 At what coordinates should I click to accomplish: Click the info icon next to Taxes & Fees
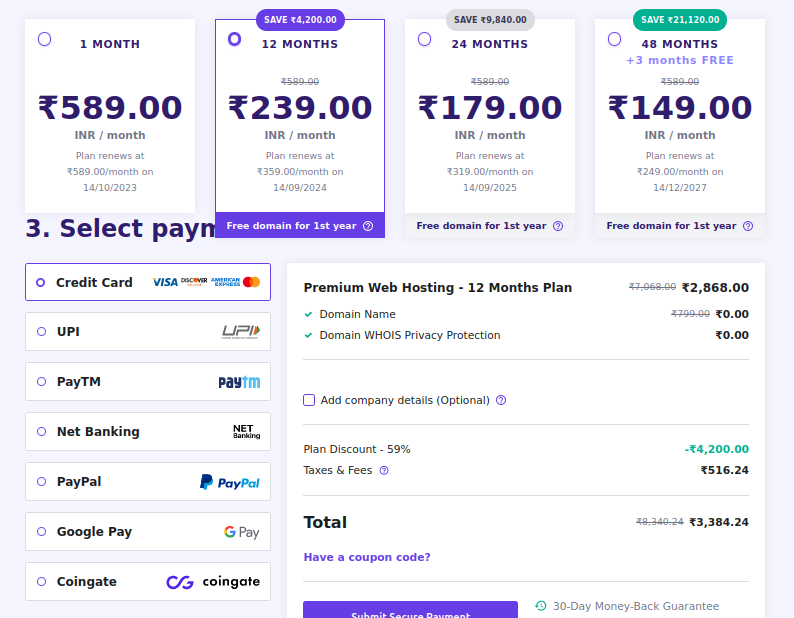(x=384, y=470)
